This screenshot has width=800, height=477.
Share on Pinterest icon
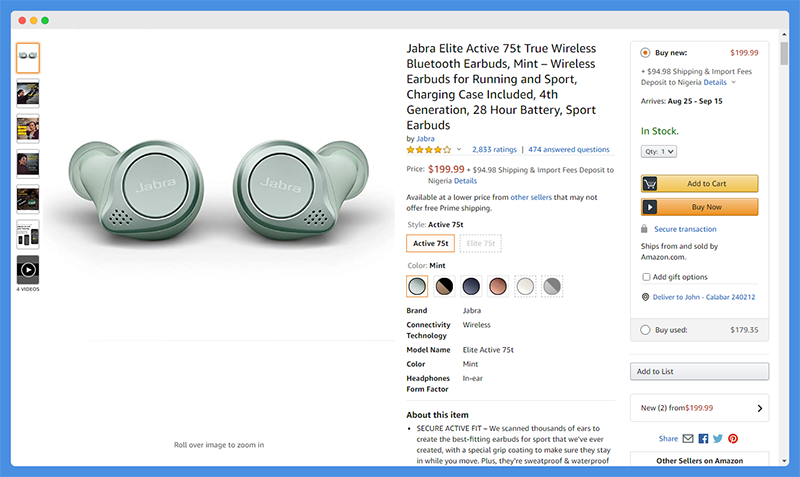point(733,438)
